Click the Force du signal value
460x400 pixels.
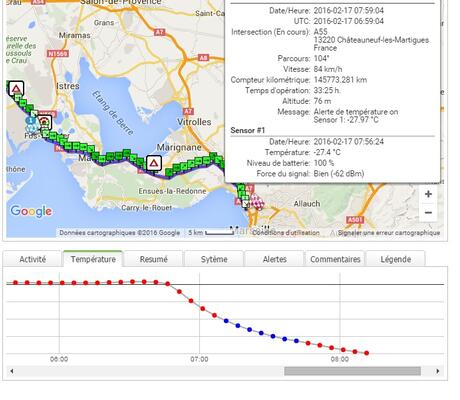[x=339, y=174]
